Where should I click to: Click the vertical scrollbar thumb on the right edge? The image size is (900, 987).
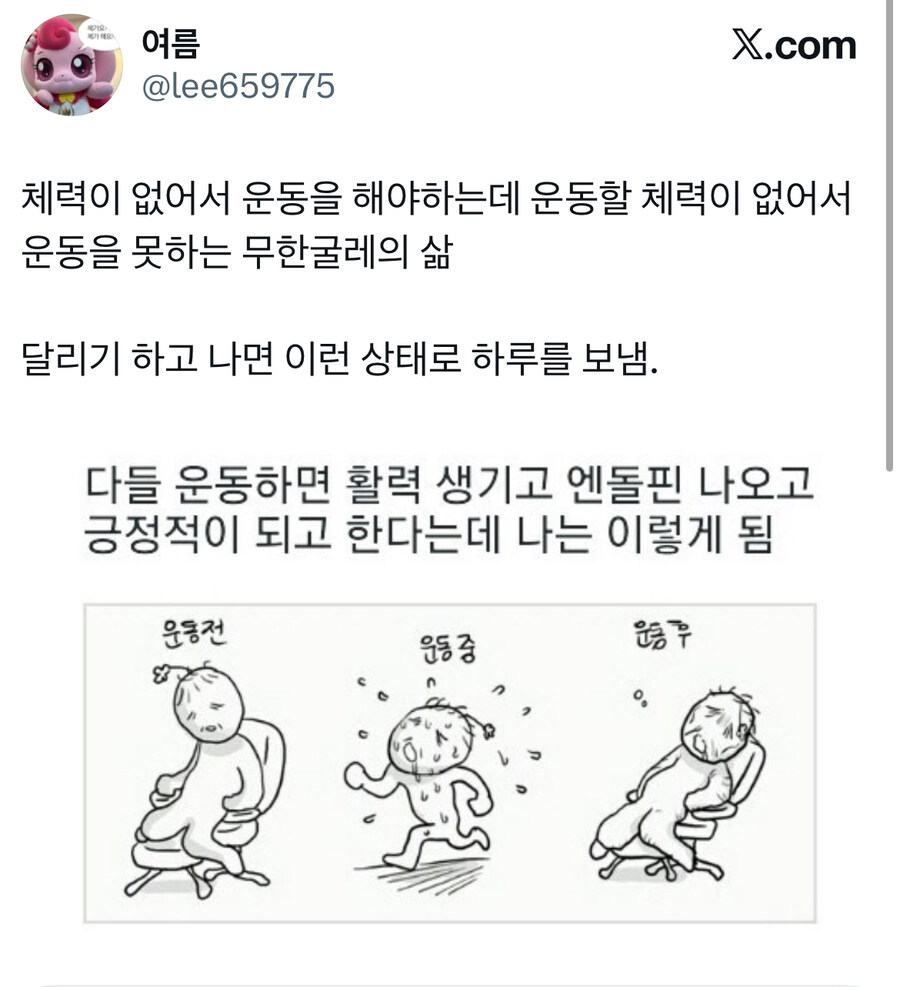point(889,234)
